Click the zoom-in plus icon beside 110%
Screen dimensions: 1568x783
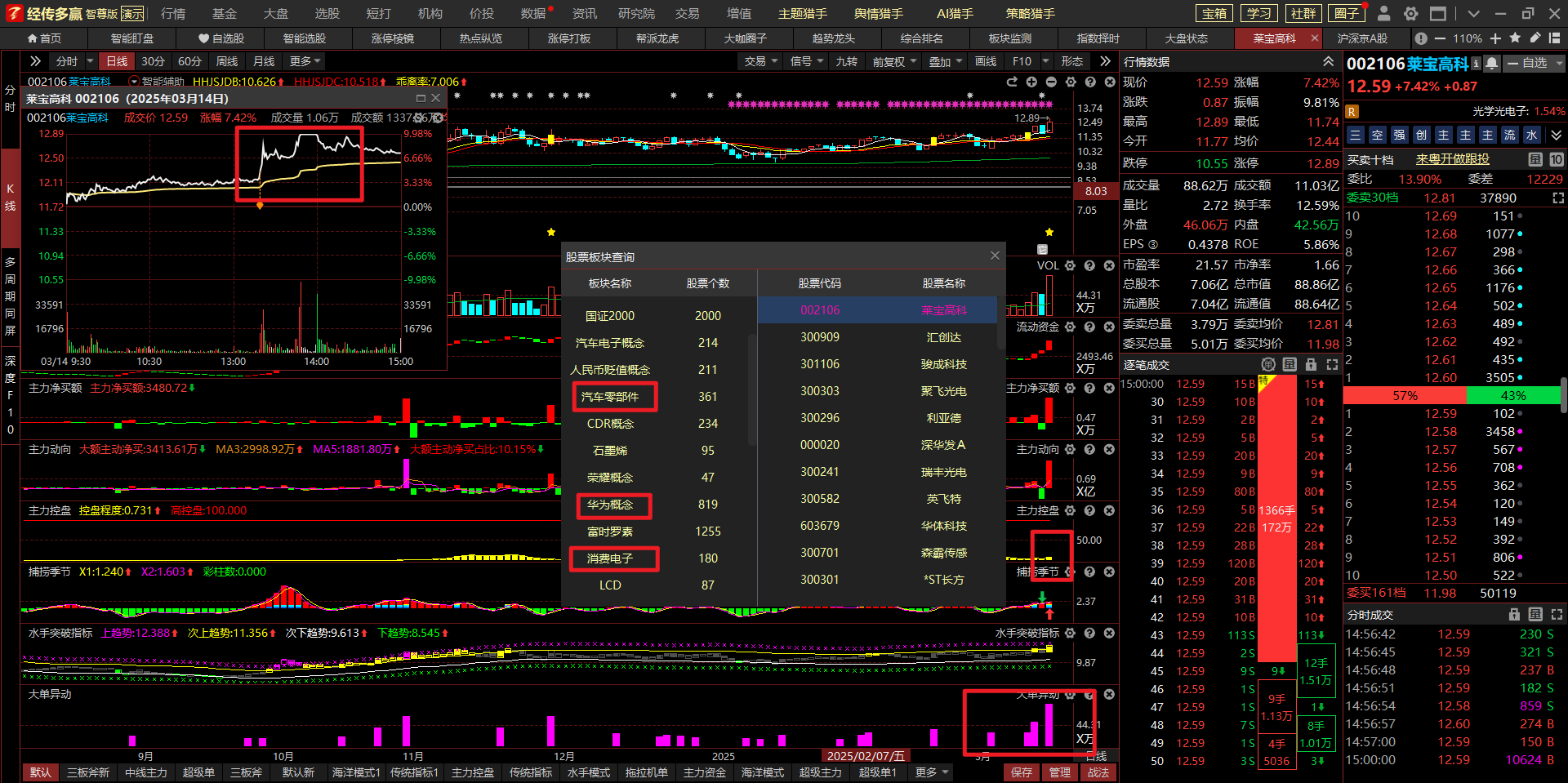pyautogui.click(x=1495, y=38)
